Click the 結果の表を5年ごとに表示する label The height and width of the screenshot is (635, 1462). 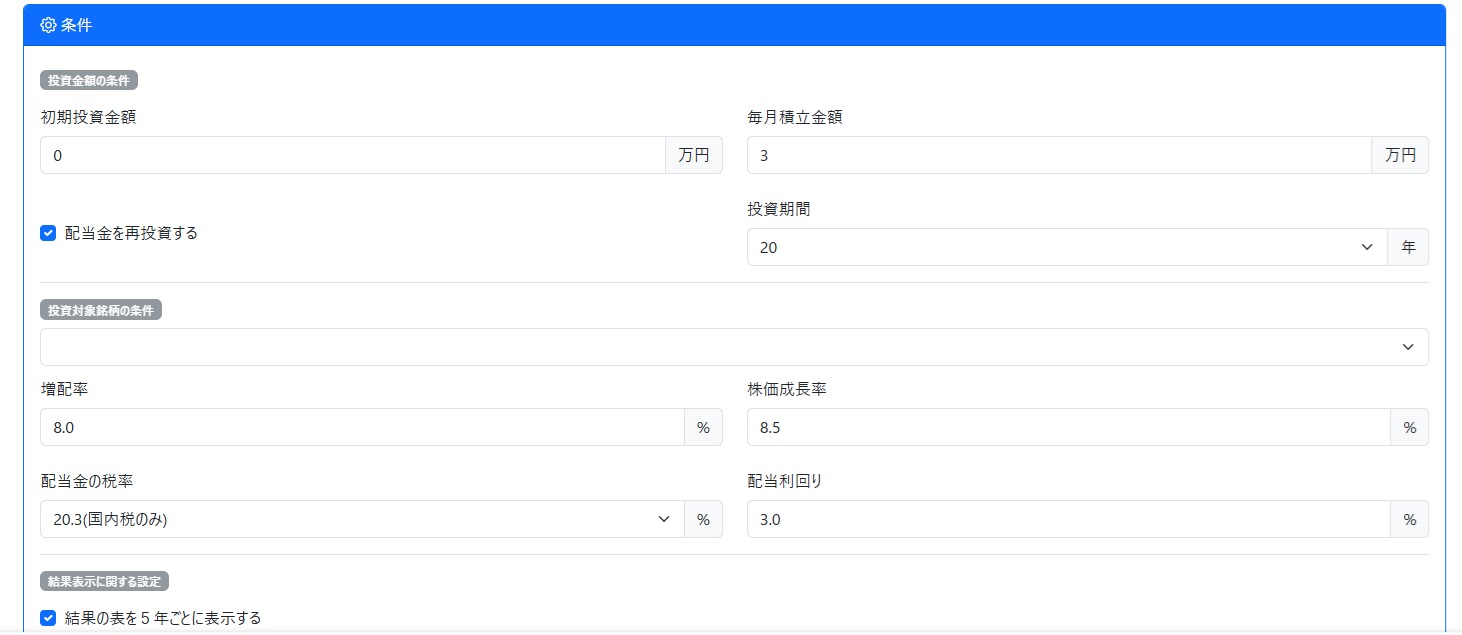(x=163, y=618)
